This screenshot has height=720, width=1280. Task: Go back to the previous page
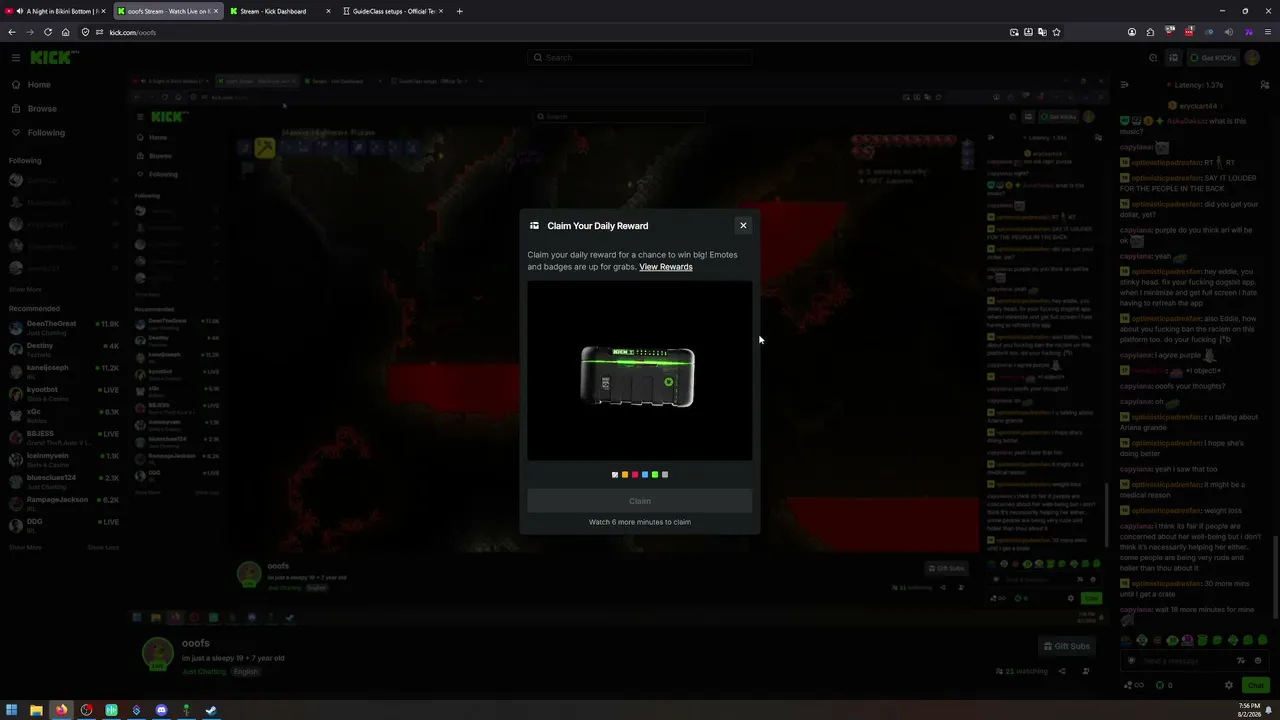pos(12,32)
